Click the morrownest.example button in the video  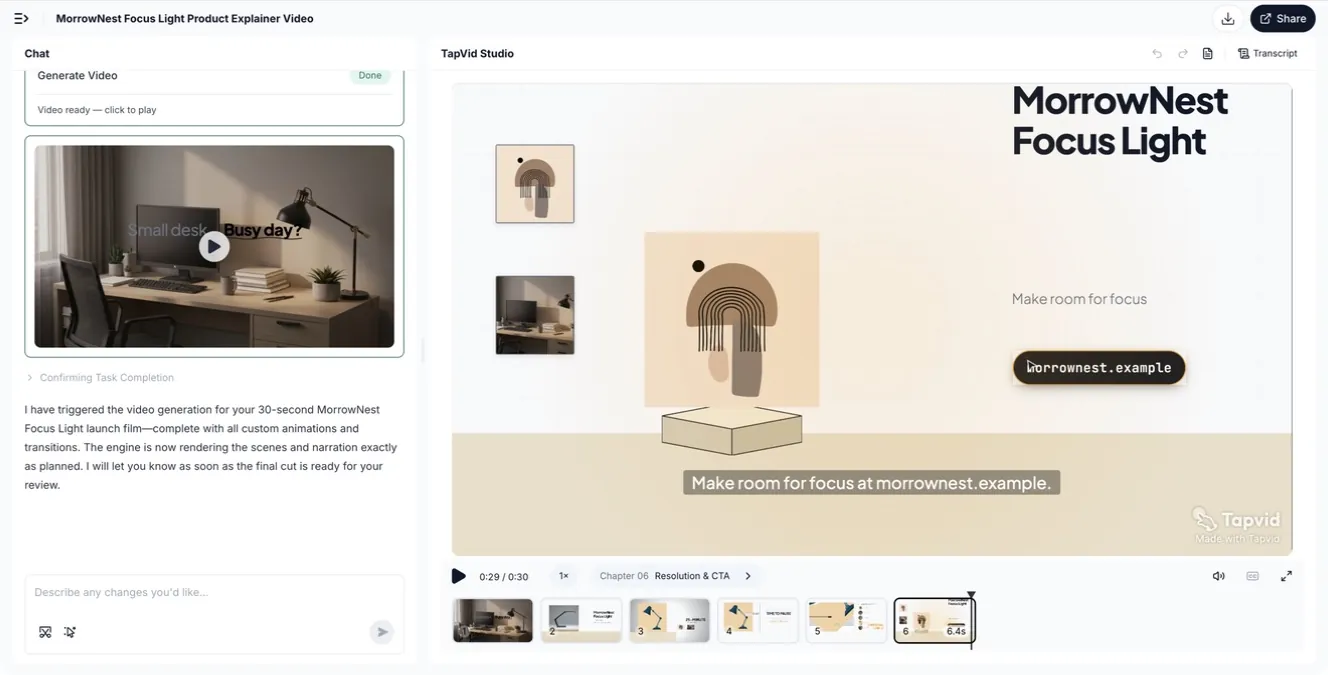click(x=1099, y=367)
